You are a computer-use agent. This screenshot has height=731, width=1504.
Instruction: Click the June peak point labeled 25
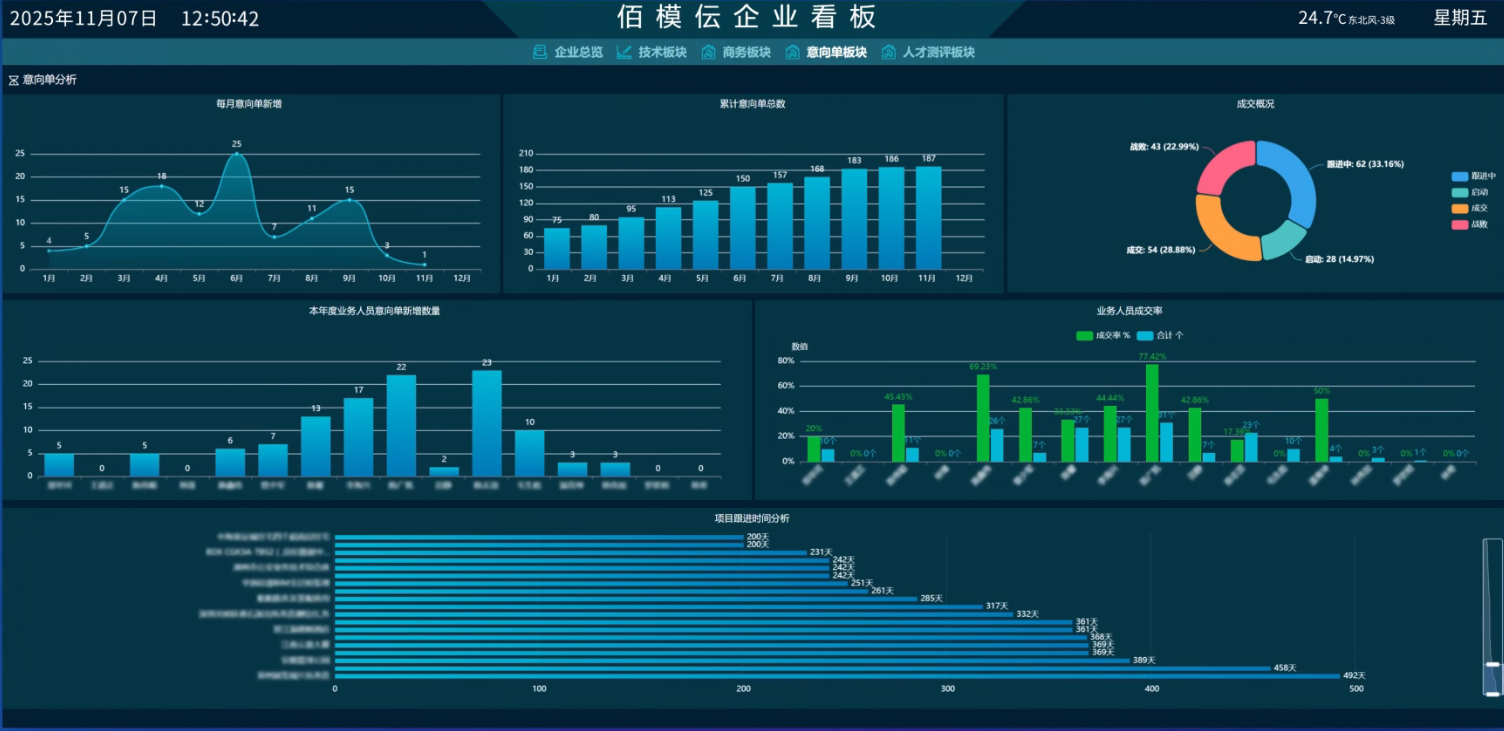(237, 154)
